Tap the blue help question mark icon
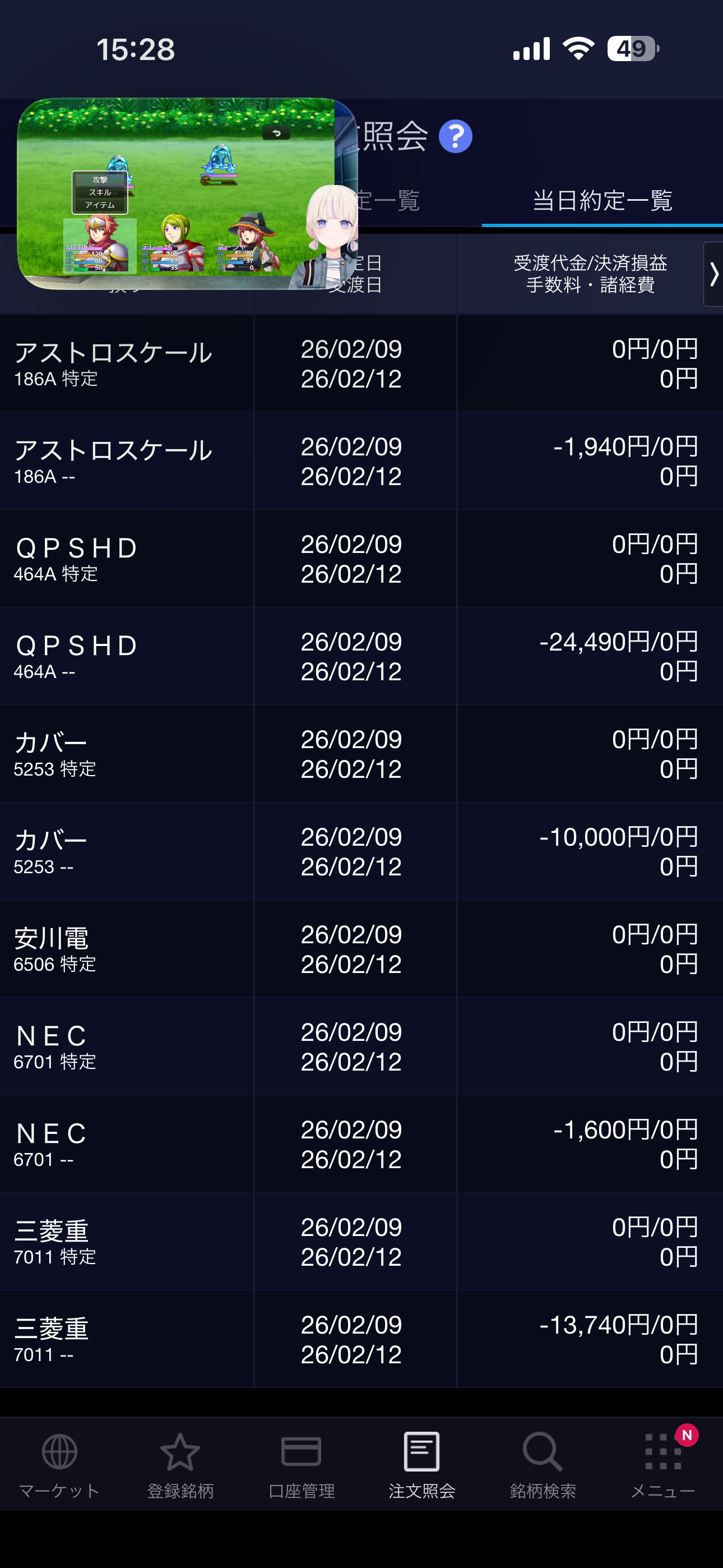The width and height of the screenshot is (723, 1568). pos(455,136)
